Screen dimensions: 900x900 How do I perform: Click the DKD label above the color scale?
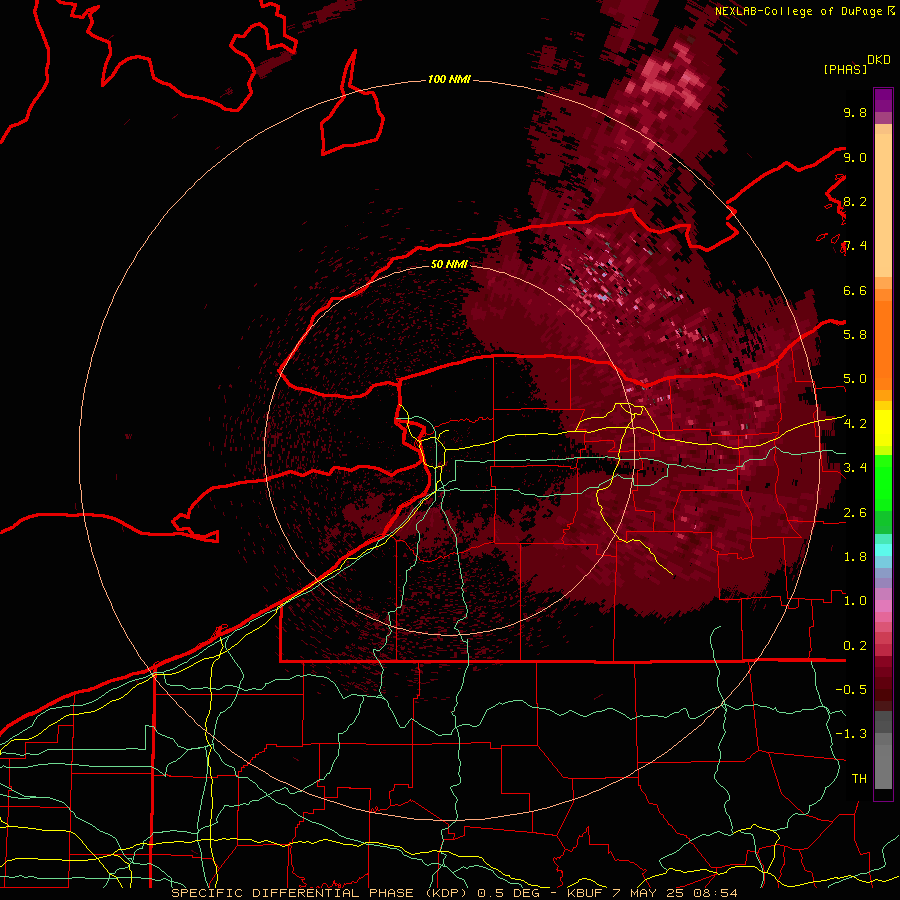tap(879, 60)
